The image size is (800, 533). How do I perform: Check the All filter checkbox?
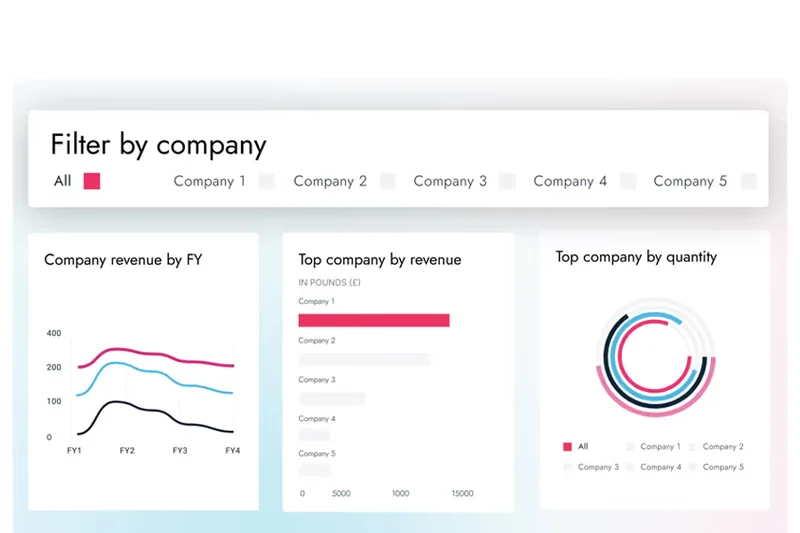[92, 181]
